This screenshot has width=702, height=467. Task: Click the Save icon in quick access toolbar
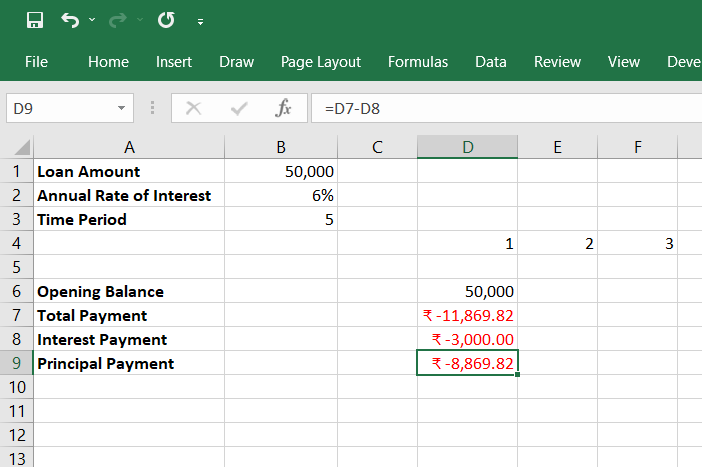coord(35,20)
